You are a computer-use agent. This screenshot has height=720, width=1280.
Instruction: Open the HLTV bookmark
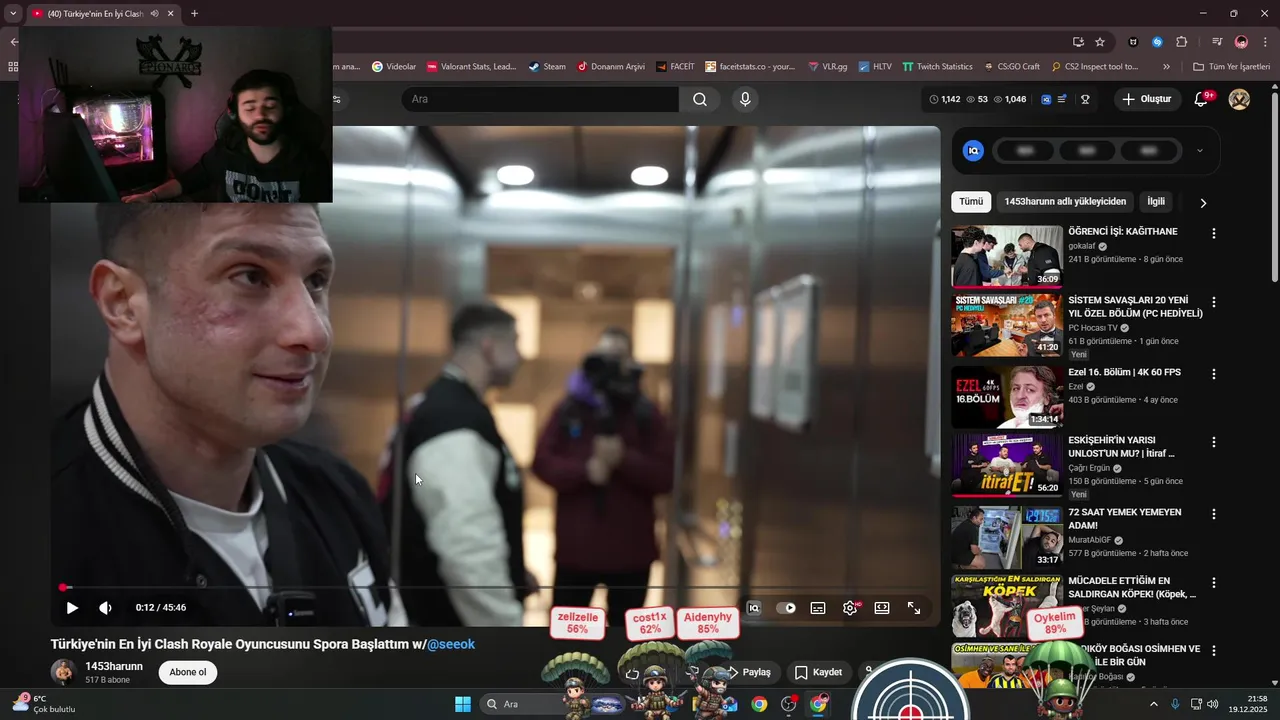pos(874,67)
